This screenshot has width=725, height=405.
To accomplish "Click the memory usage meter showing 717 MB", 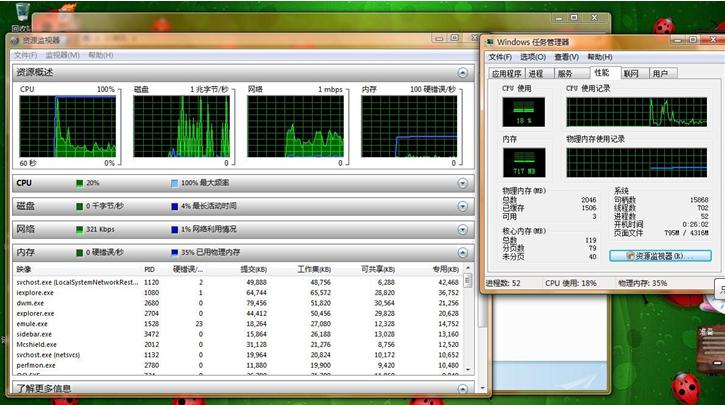I will [523, 160].
